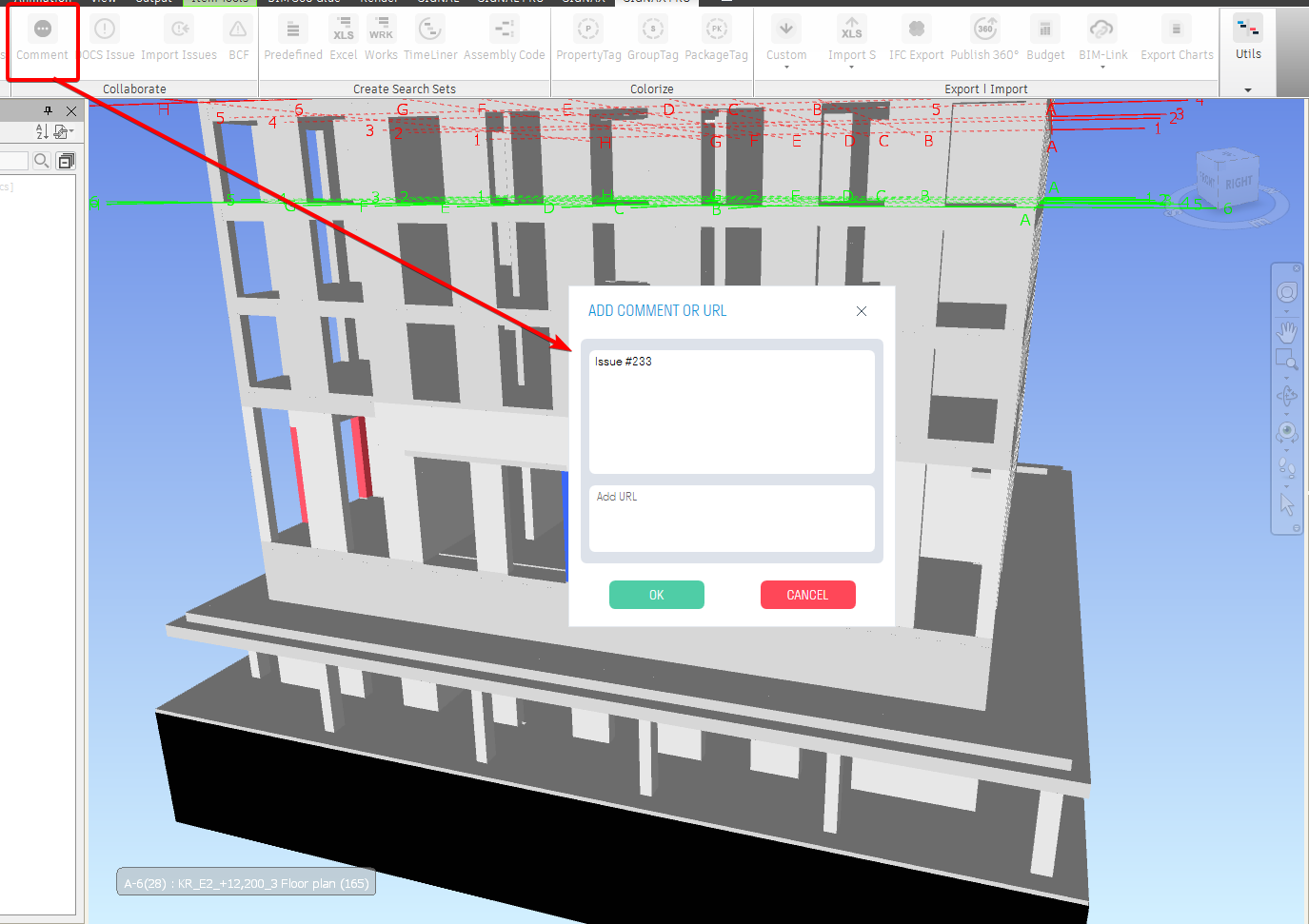Sort the left panel list alphabetically
Screen dimensions: 1309x924
[x=42, y=131]
